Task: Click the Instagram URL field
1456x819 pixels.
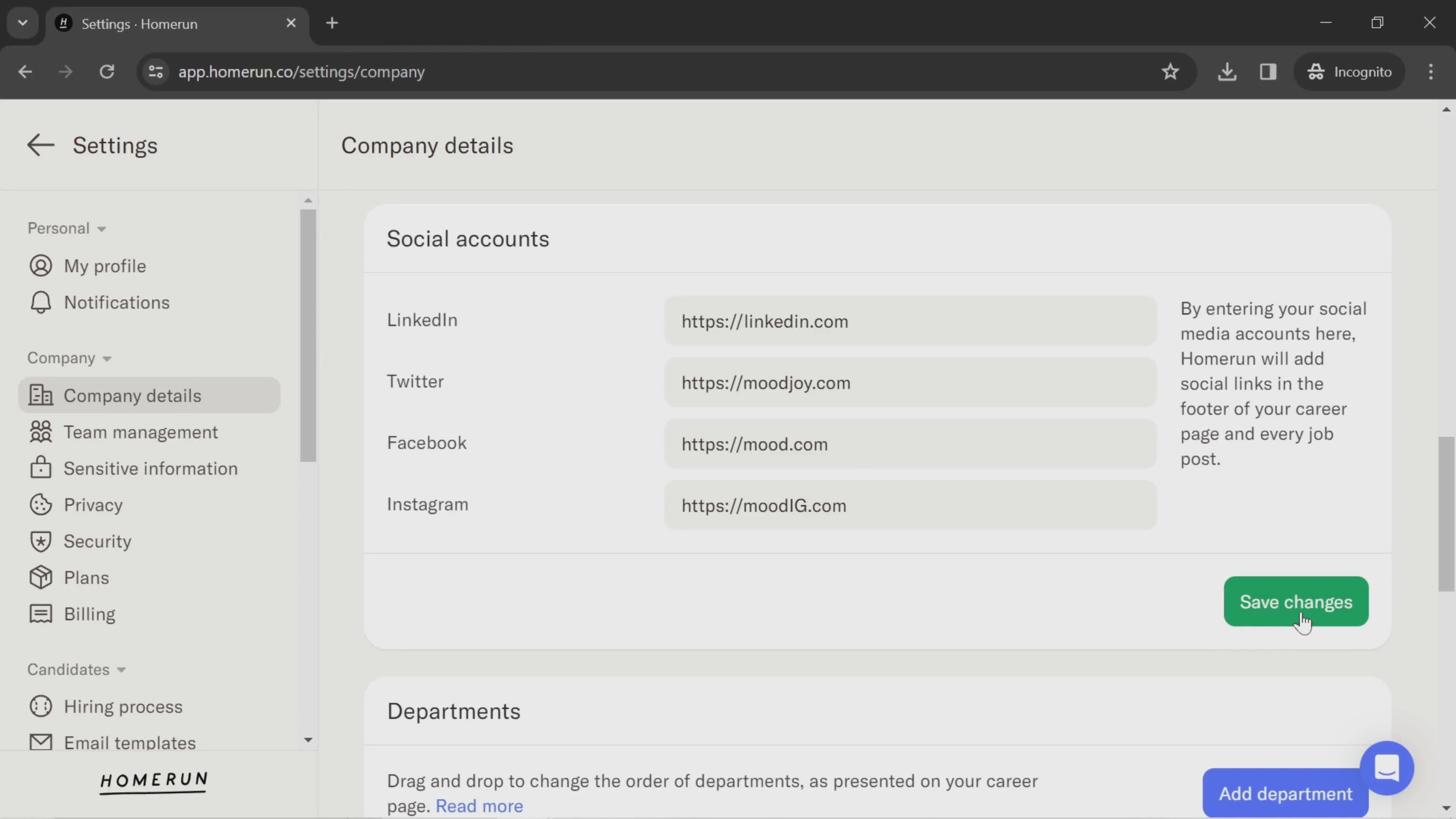Action: [910, 505]
